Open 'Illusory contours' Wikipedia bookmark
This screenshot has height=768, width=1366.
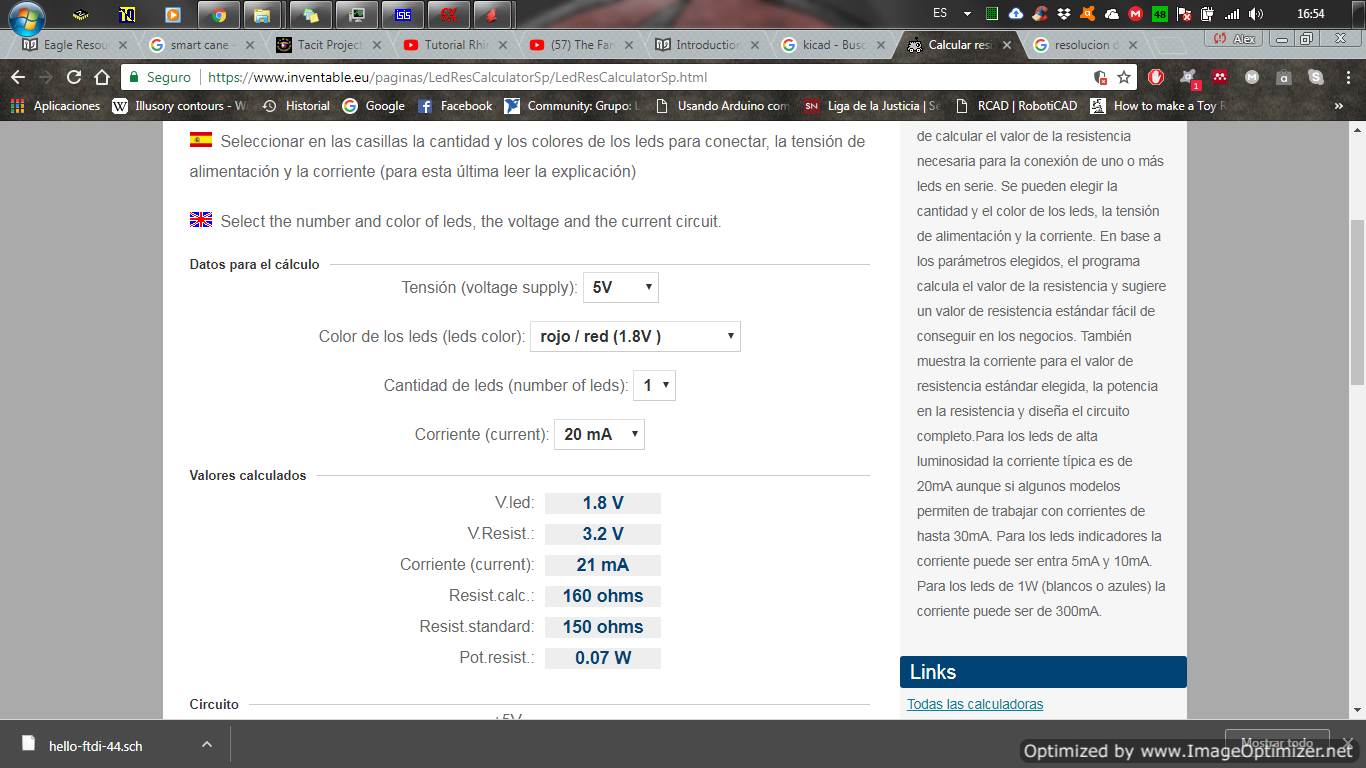coord(180,105)
